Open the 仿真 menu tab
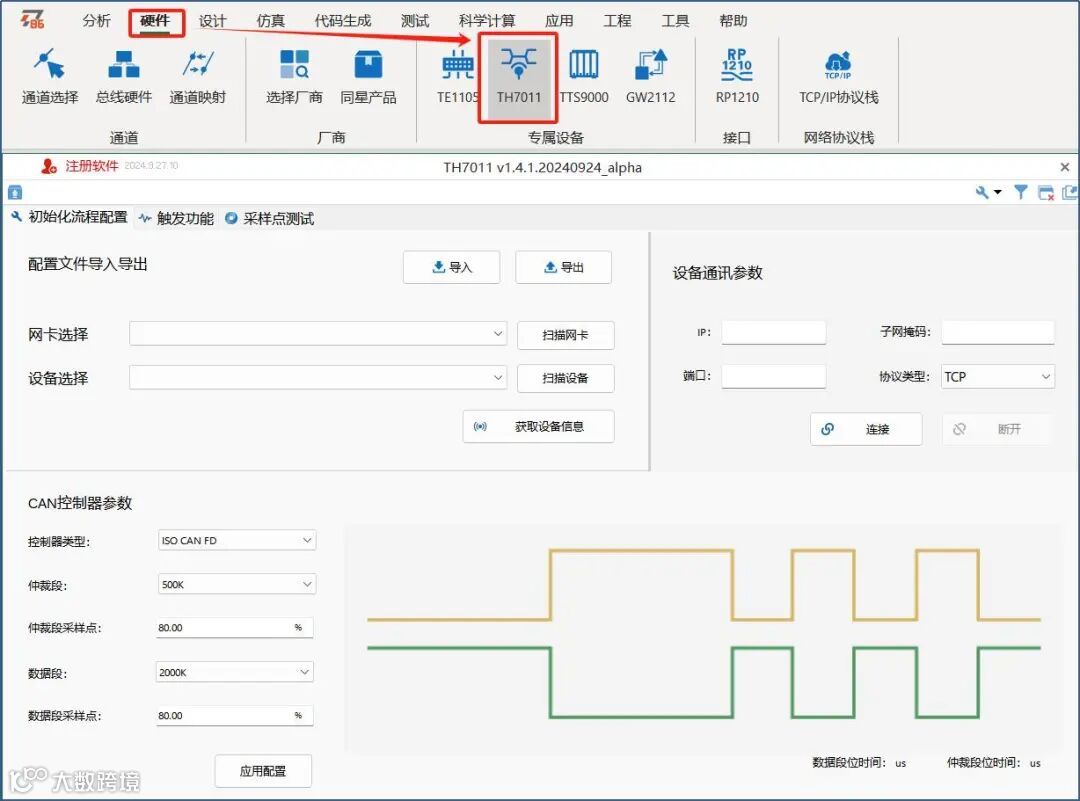The height and width of the screenshot is (801, 1080). (x=271, y=21)
